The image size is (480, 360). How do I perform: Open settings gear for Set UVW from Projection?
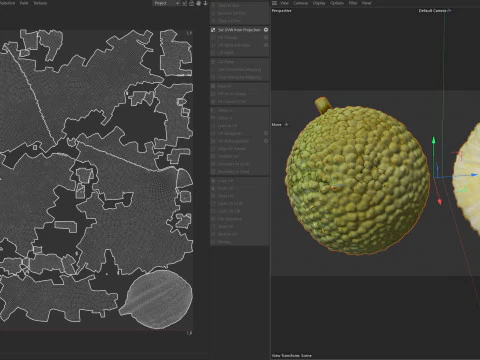point(266,30)
